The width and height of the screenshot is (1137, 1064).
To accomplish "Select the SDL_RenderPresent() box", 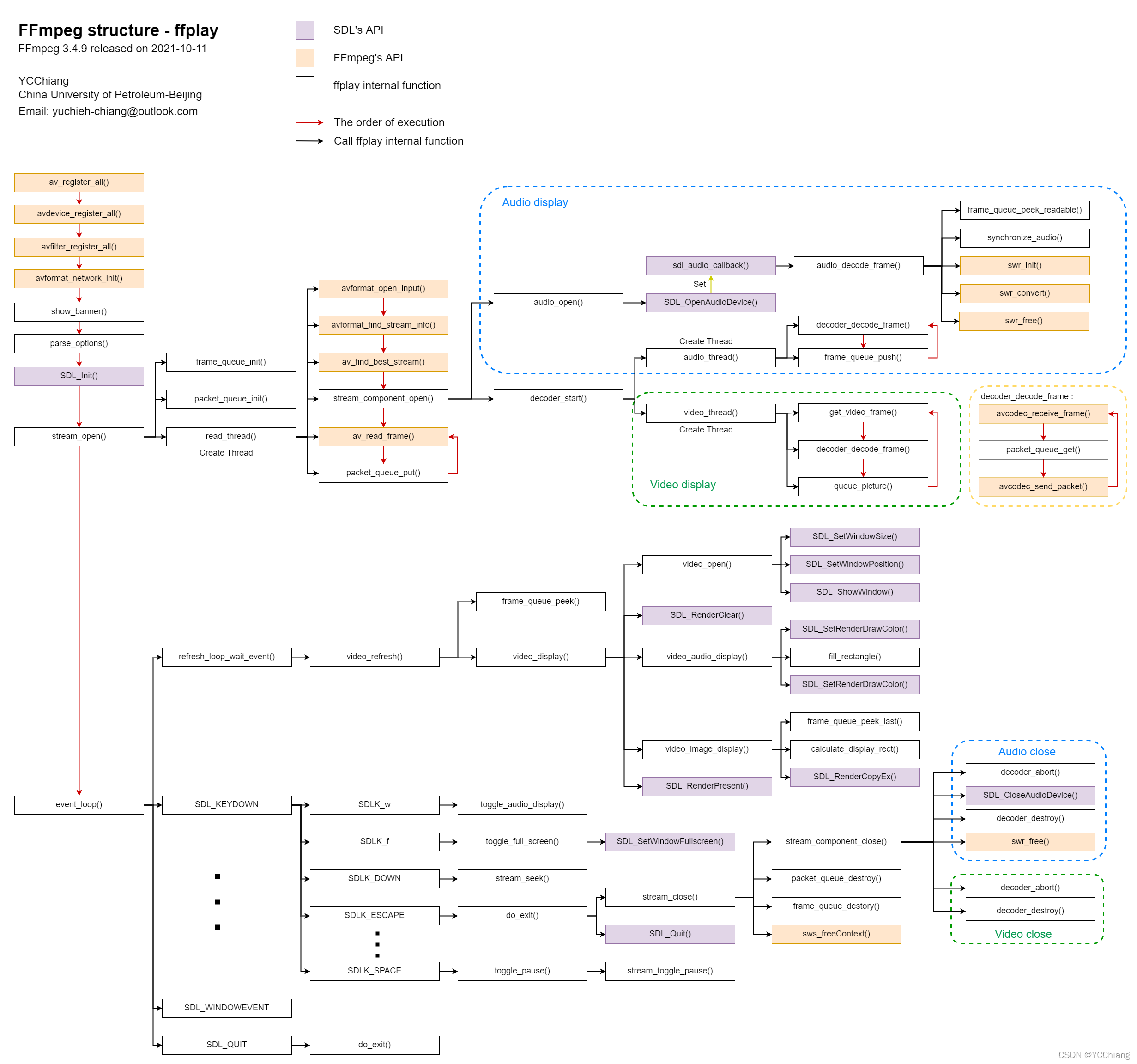I will coord(707,786).
